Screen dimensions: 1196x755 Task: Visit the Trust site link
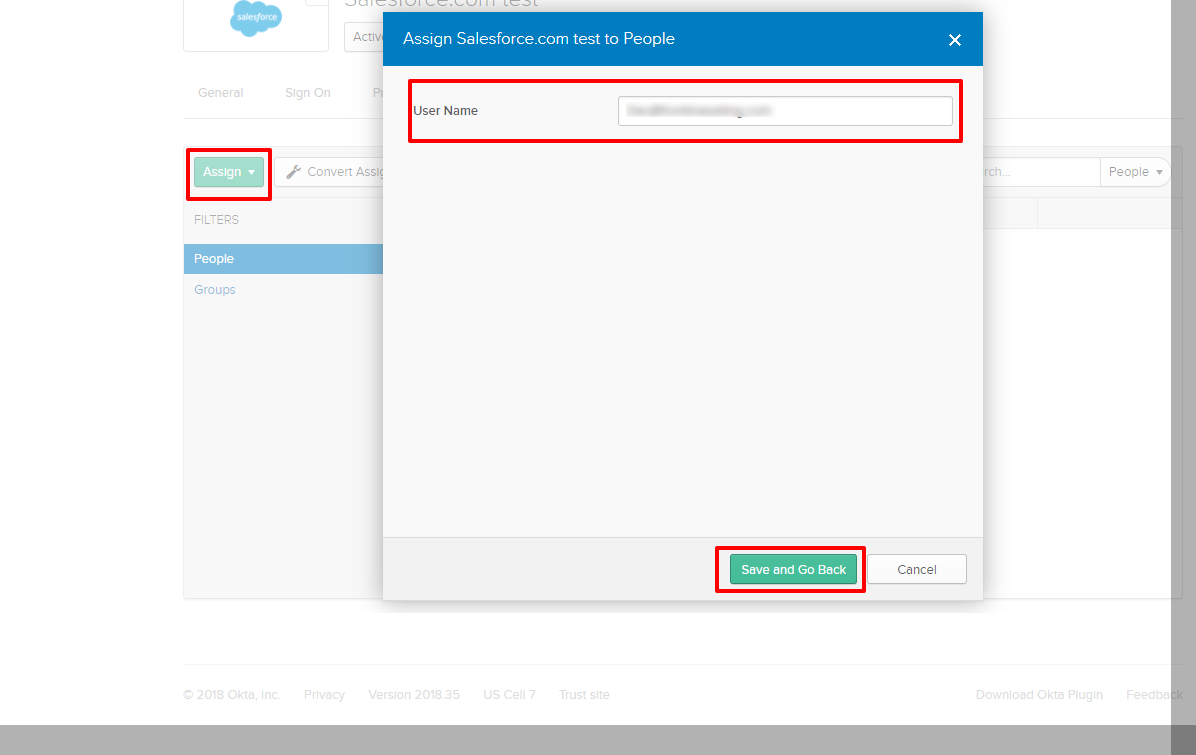click(x=583, y=695)
